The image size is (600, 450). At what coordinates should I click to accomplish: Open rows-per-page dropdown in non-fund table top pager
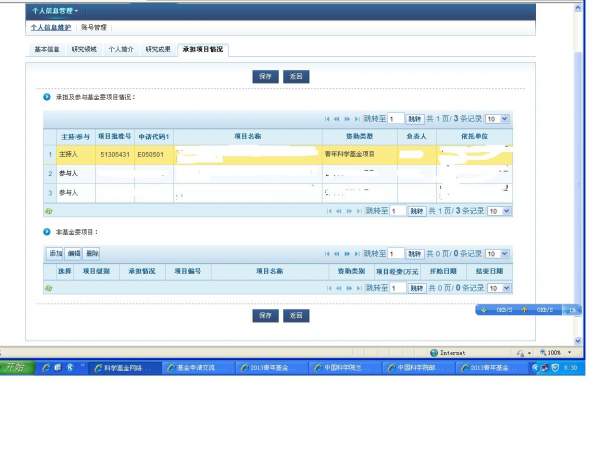497,254
